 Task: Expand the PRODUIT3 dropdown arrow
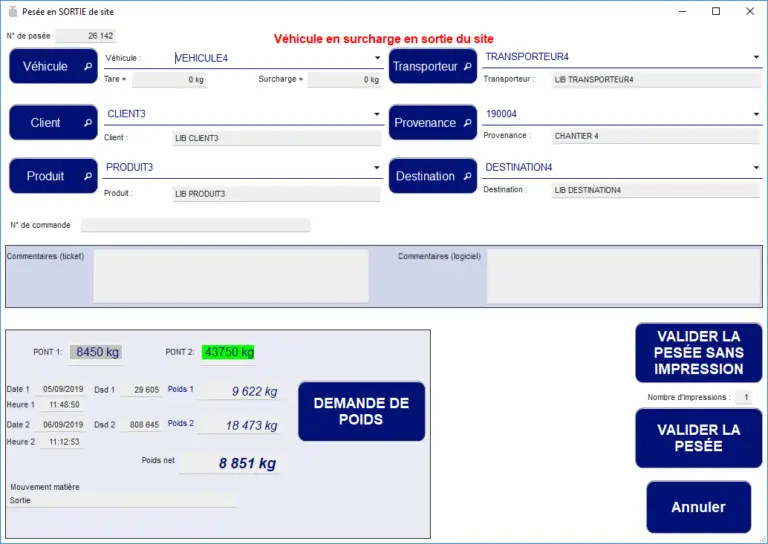tap(377, 167)
